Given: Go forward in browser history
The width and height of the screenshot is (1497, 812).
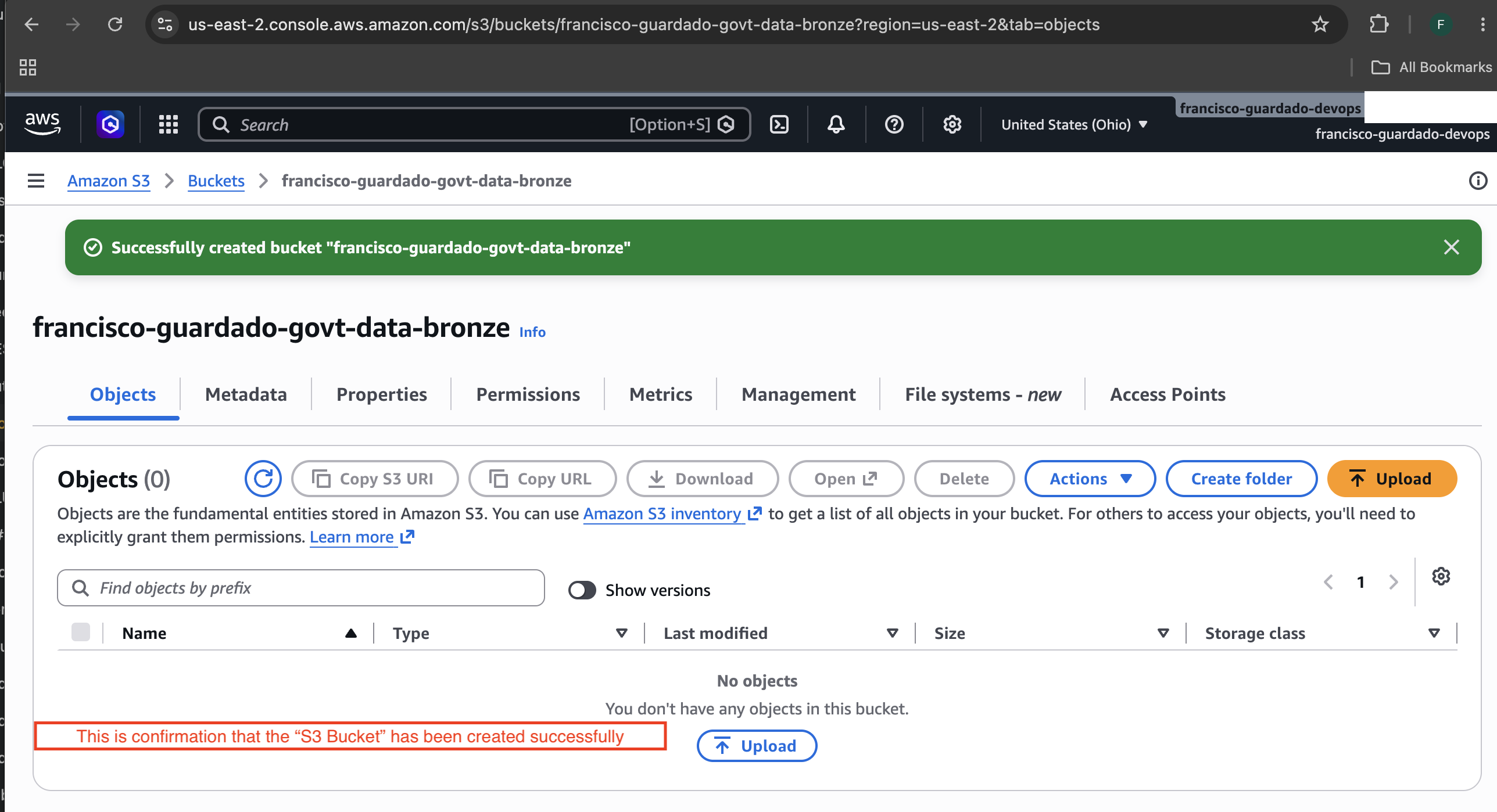Looking at the screenshot, I should pyautogui.click(x=73, y=24).
